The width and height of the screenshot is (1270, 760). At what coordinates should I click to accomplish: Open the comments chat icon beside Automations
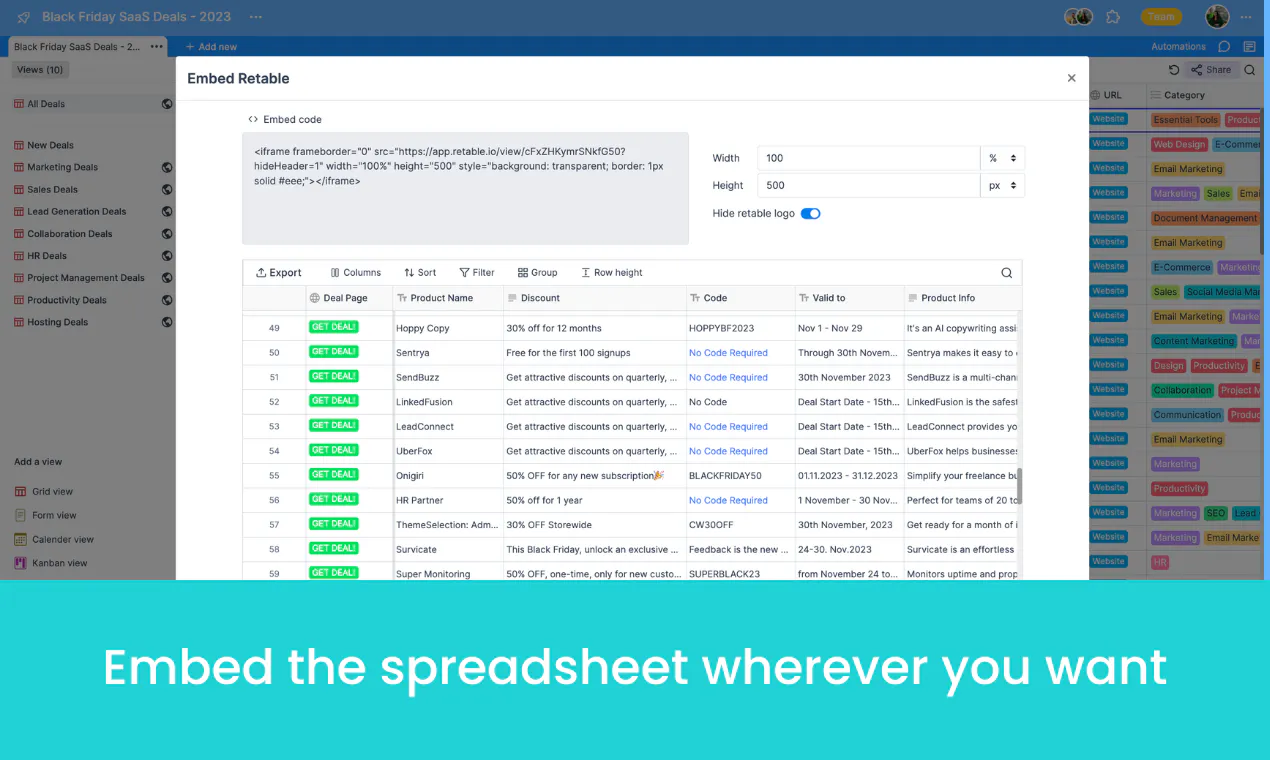pos(1224,46)
